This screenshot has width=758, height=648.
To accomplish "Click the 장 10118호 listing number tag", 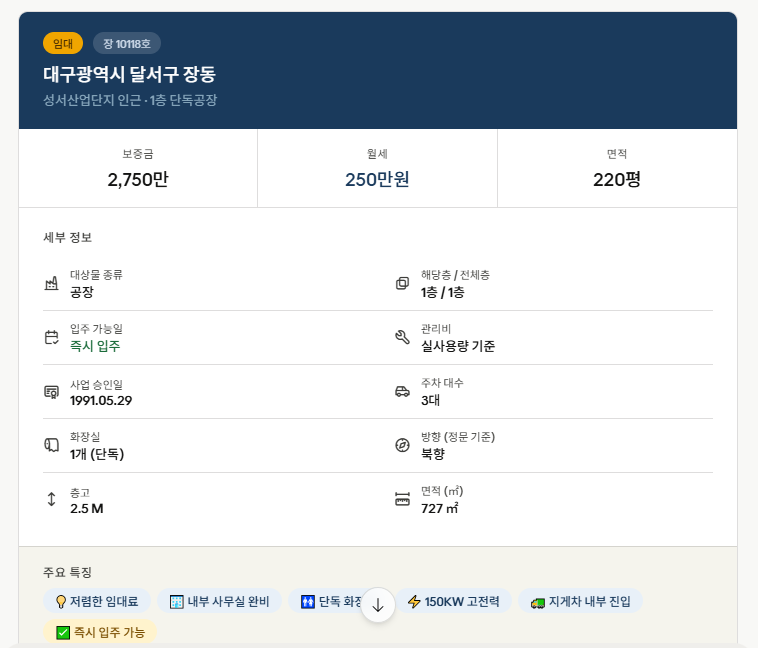I will [127, 44].
